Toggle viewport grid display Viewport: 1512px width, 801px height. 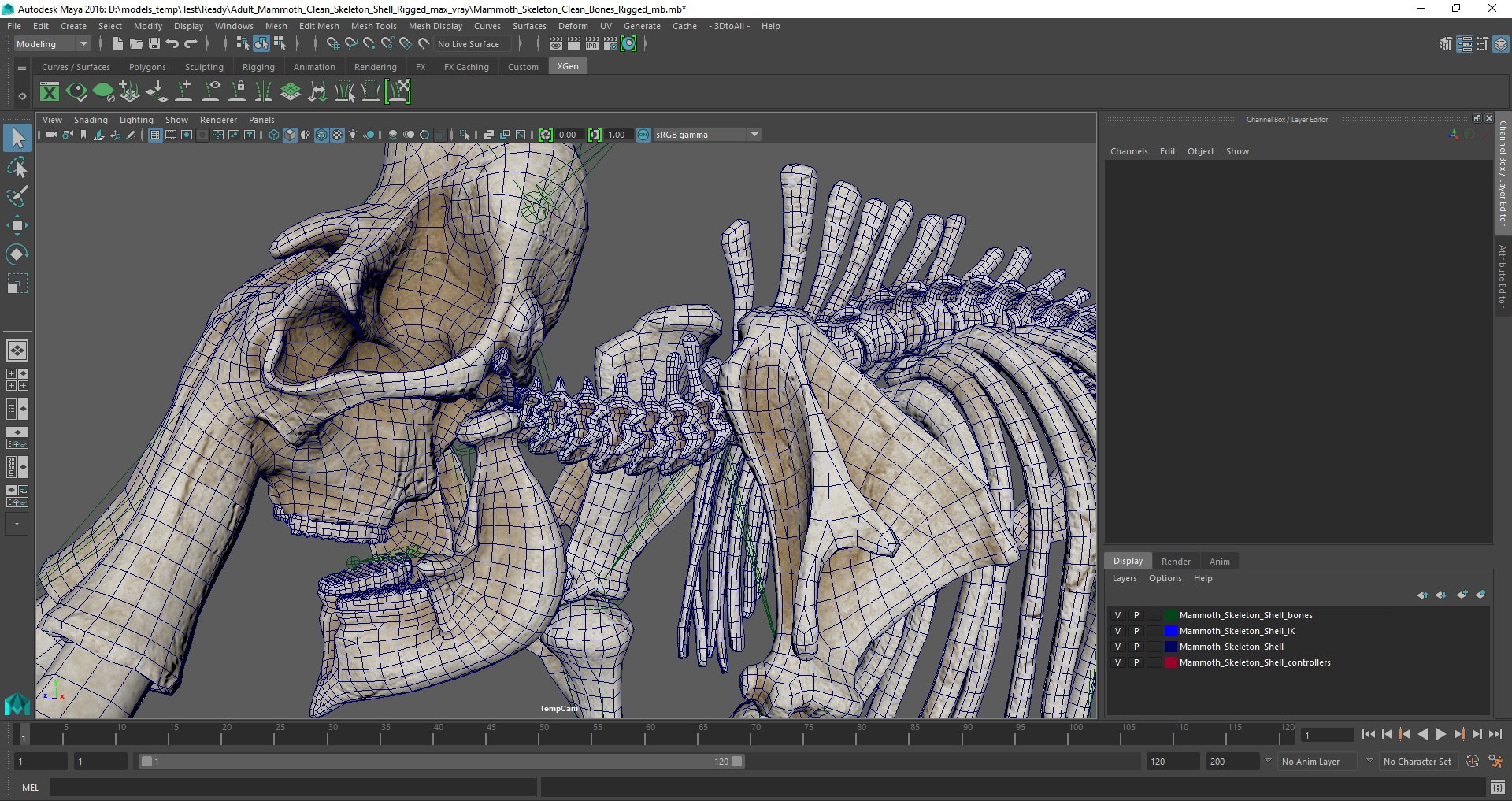[155, 135]
